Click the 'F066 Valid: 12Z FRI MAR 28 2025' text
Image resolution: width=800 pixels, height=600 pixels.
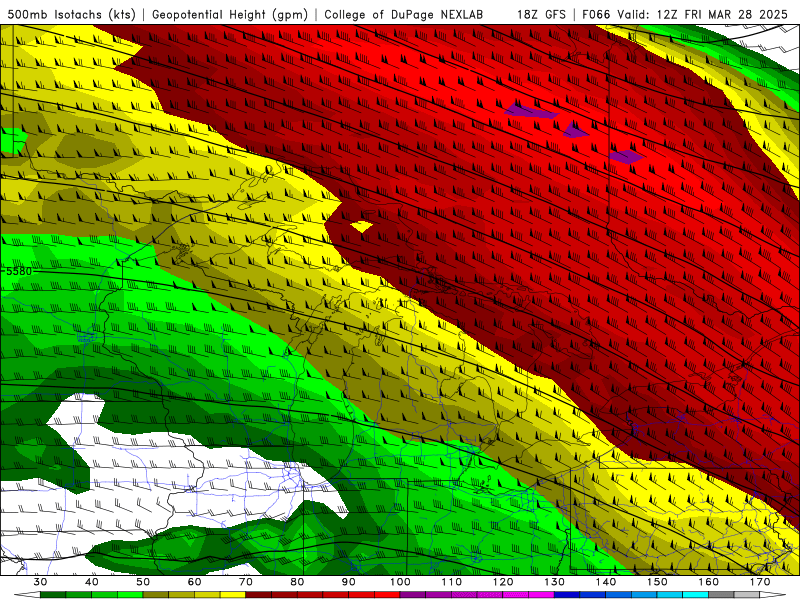[x=685, y=14]
